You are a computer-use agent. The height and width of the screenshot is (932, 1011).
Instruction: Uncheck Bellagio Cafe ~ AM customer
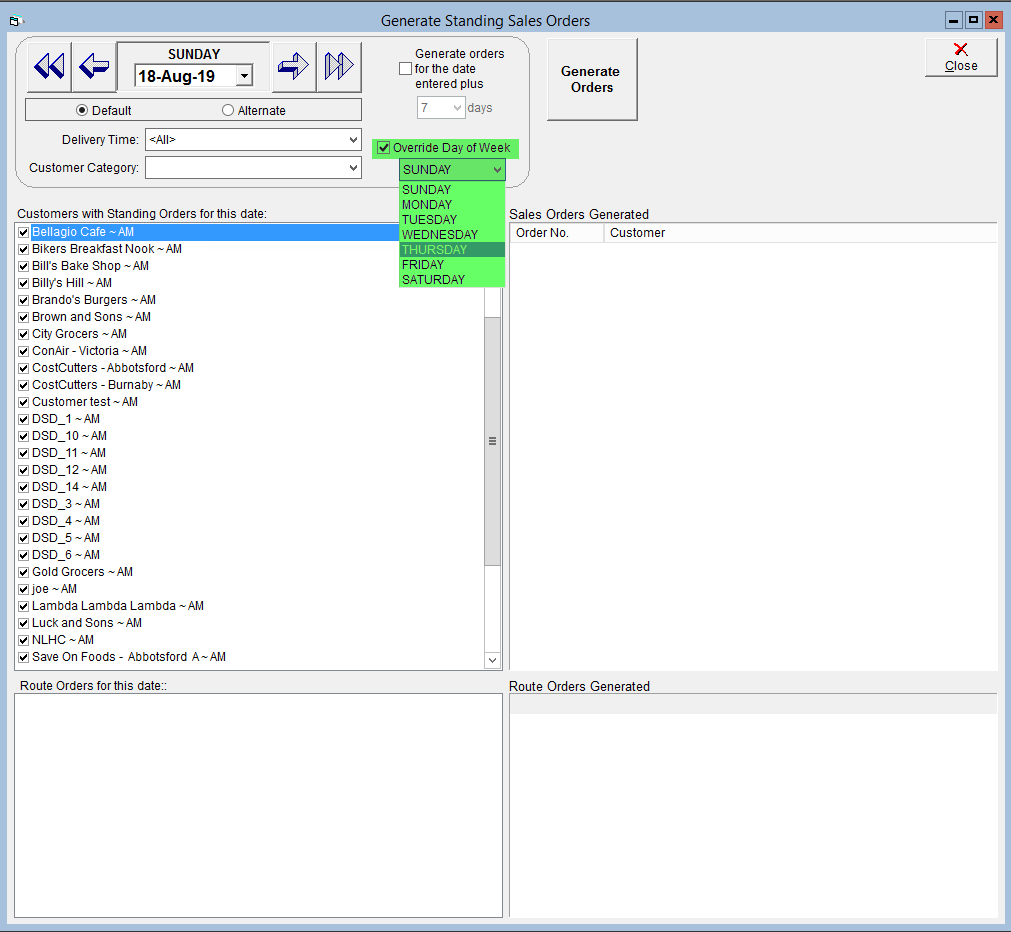click(24, 232)
